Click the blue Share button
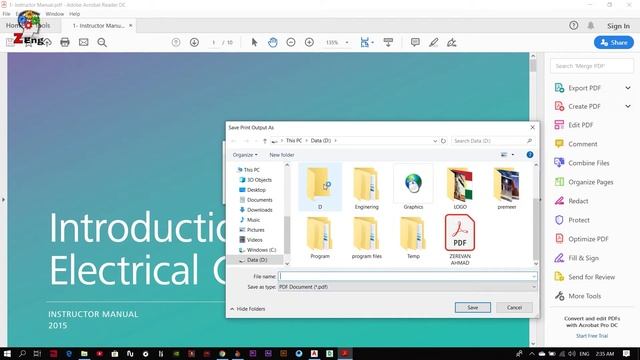 tap(614, 42)
